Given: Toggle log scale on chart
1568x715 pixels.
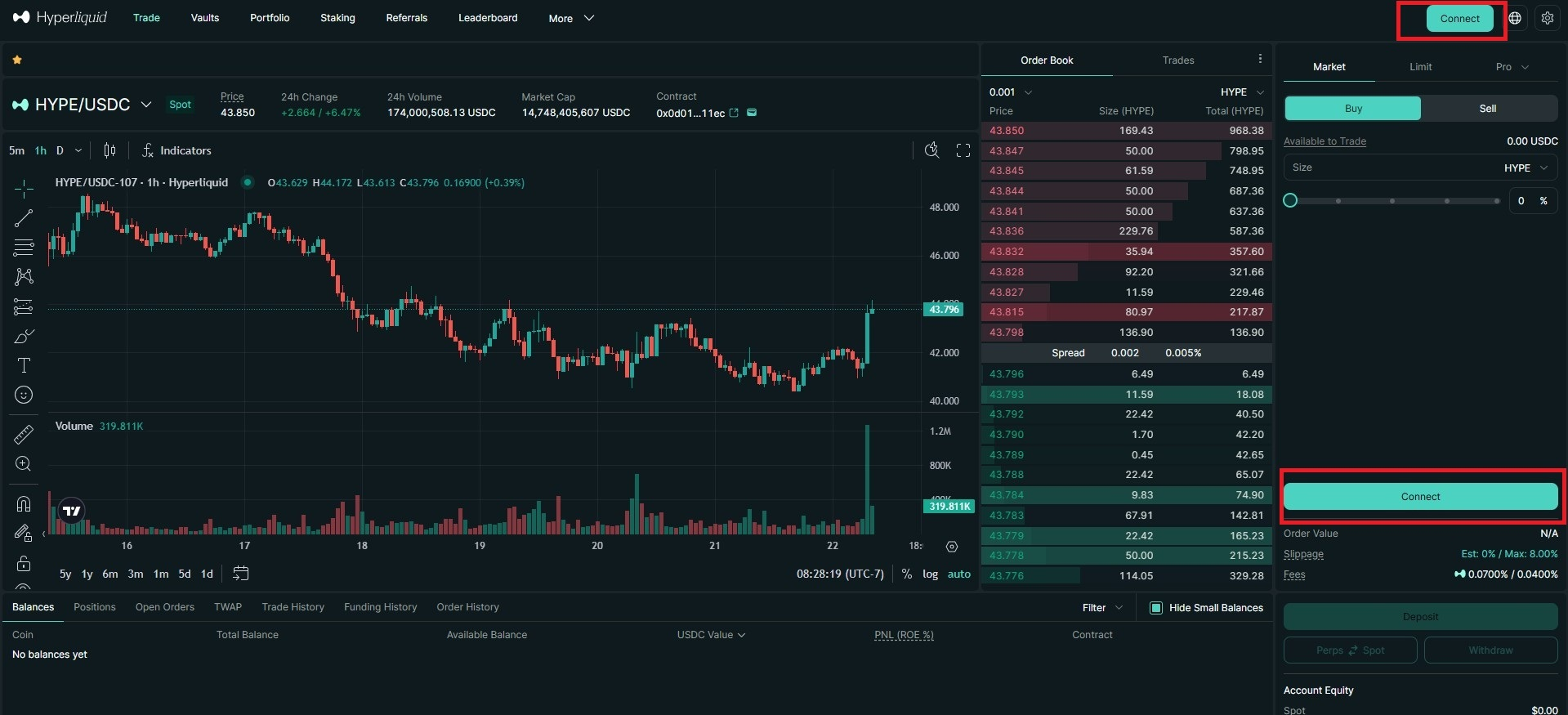Looking at the screenshot, I should (x=930, y=574).
